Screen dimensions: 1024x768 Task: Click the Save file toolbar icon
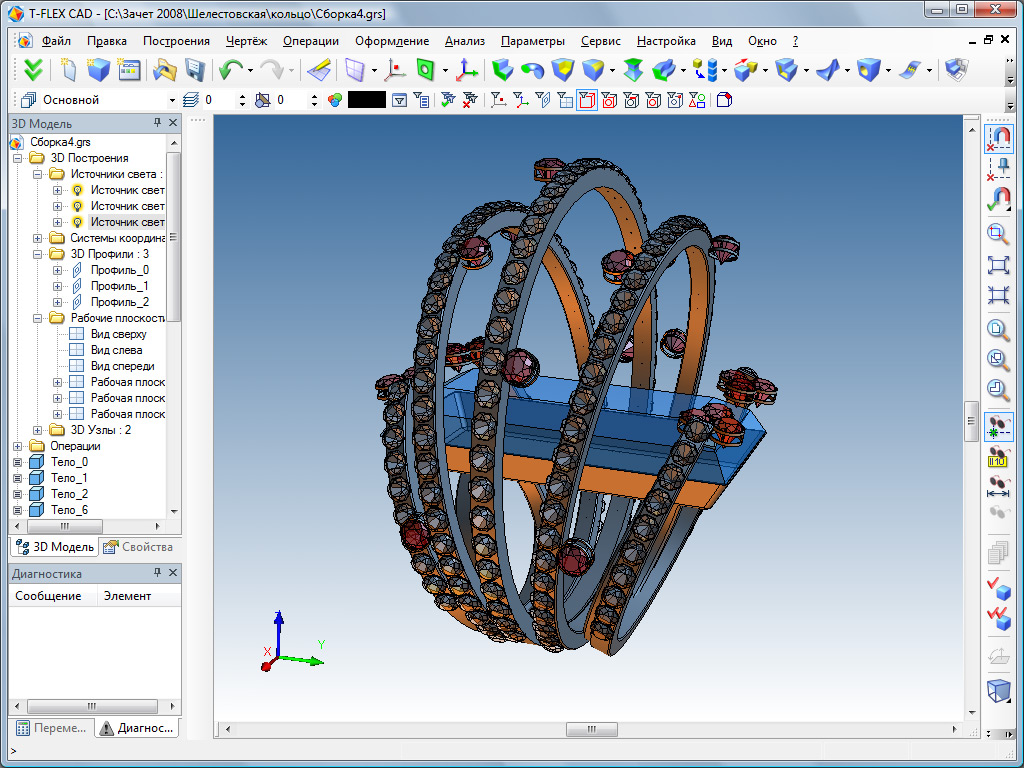[x=194, y=70]
